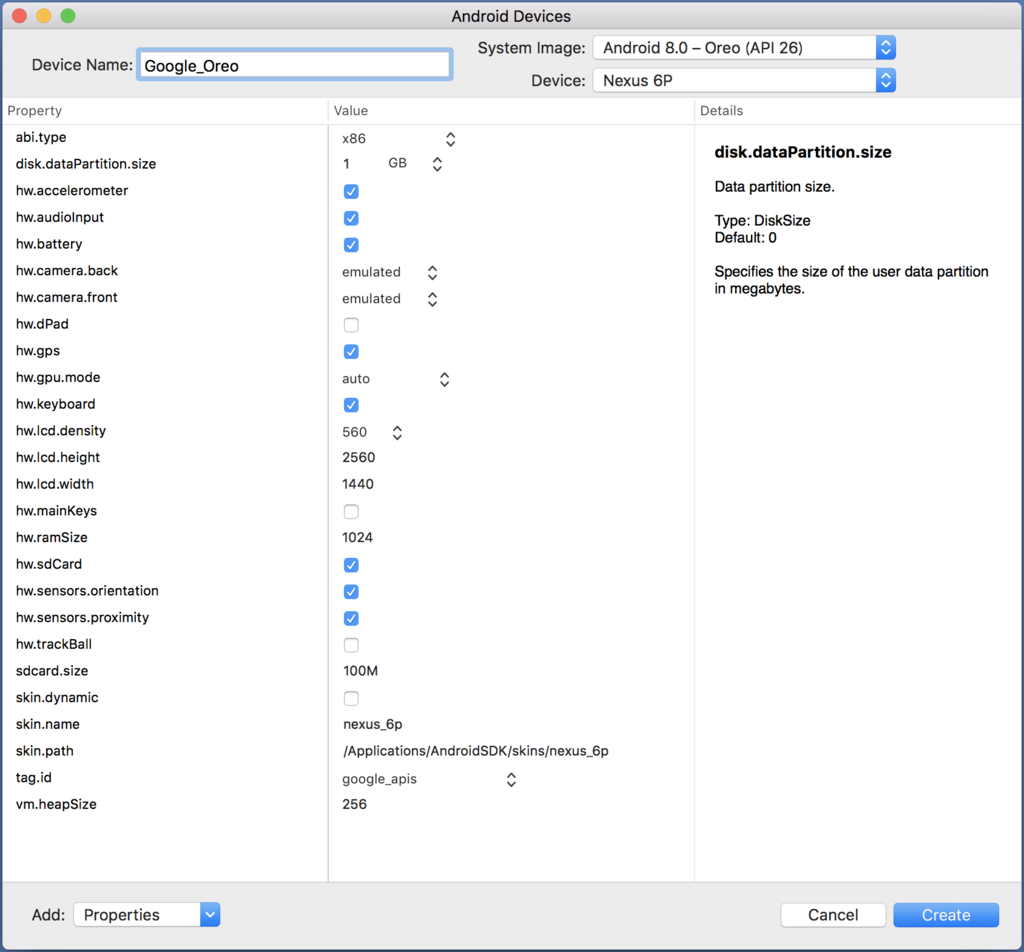This screenshot has height=952, width=1024.
Task: Check the skin.dynamic checkbox
Action: (x=351, y=698)
